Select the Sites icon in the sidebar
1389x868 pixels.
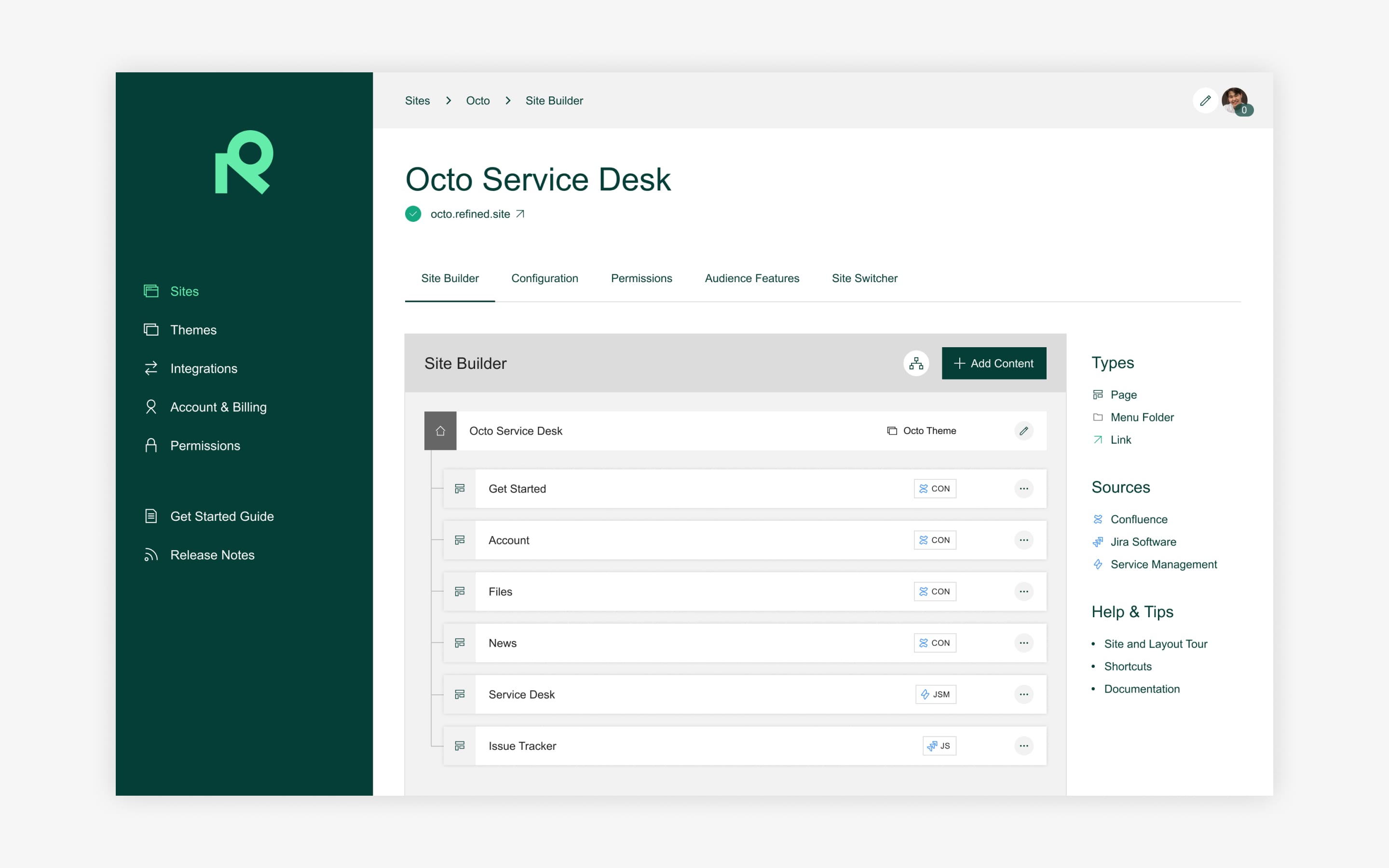coord(151,291)
